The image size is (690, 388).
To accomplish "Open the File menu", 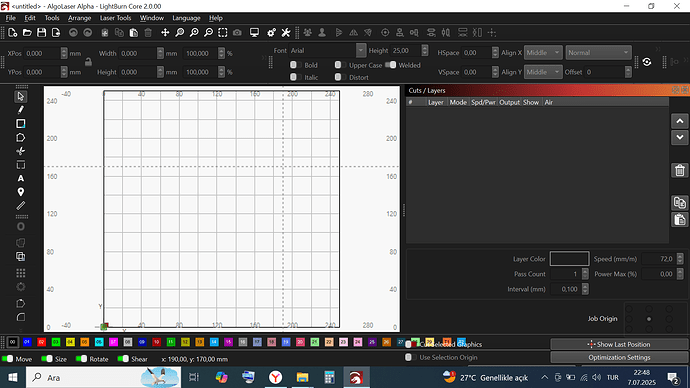I will [11, 18].
